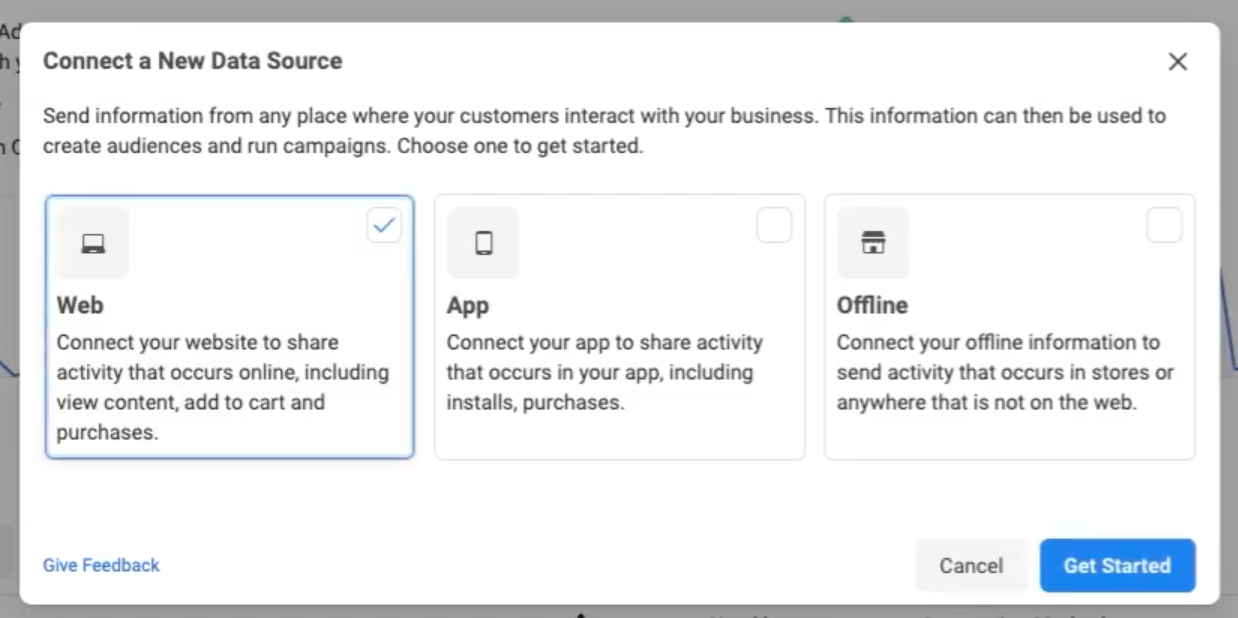
Task: Dismiss the dialog with the X
Action: pos(1177,61)
